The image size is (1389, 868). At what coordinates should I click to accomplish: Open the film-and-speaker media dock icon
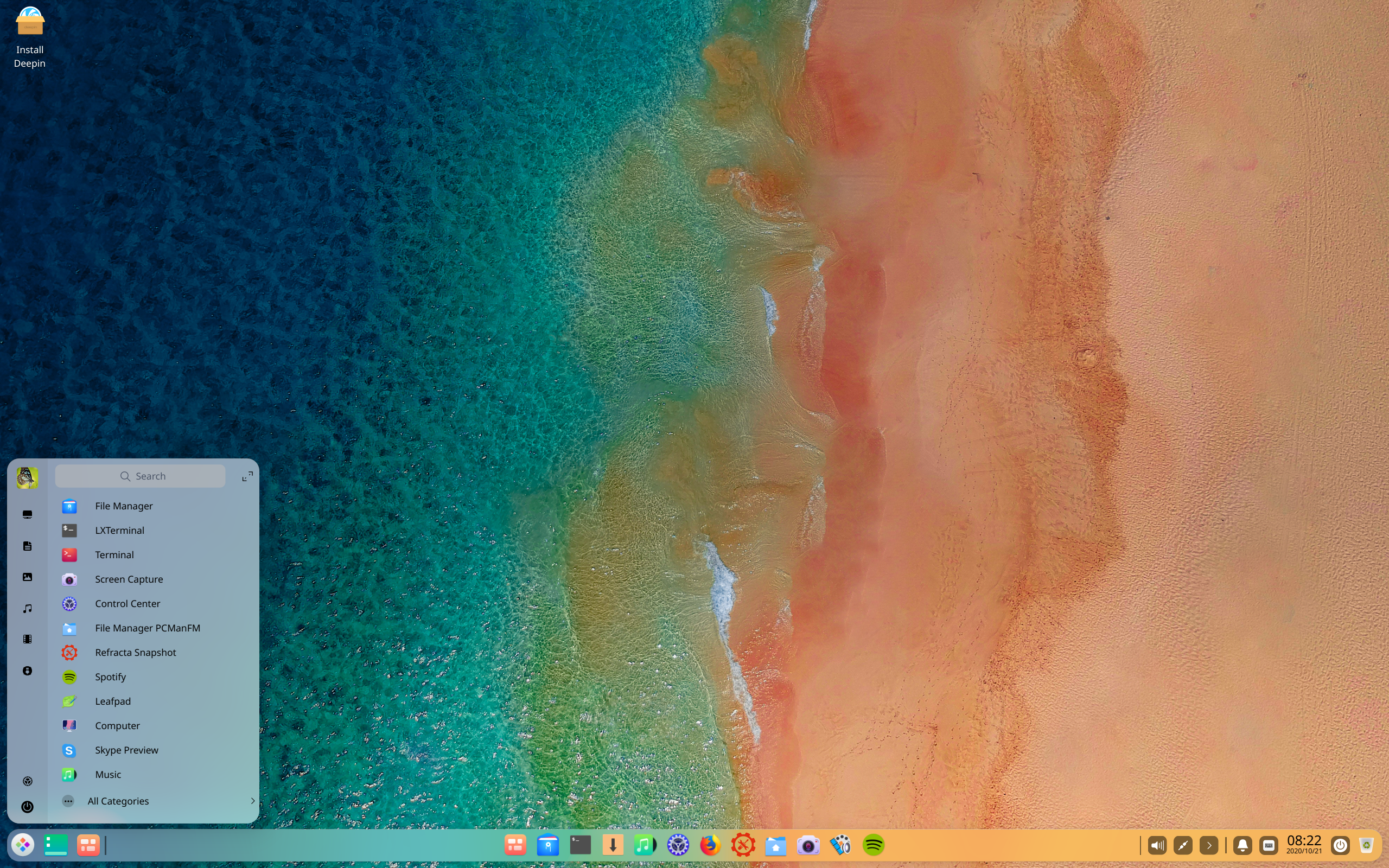pyautogui.click(x=841, y=845)
